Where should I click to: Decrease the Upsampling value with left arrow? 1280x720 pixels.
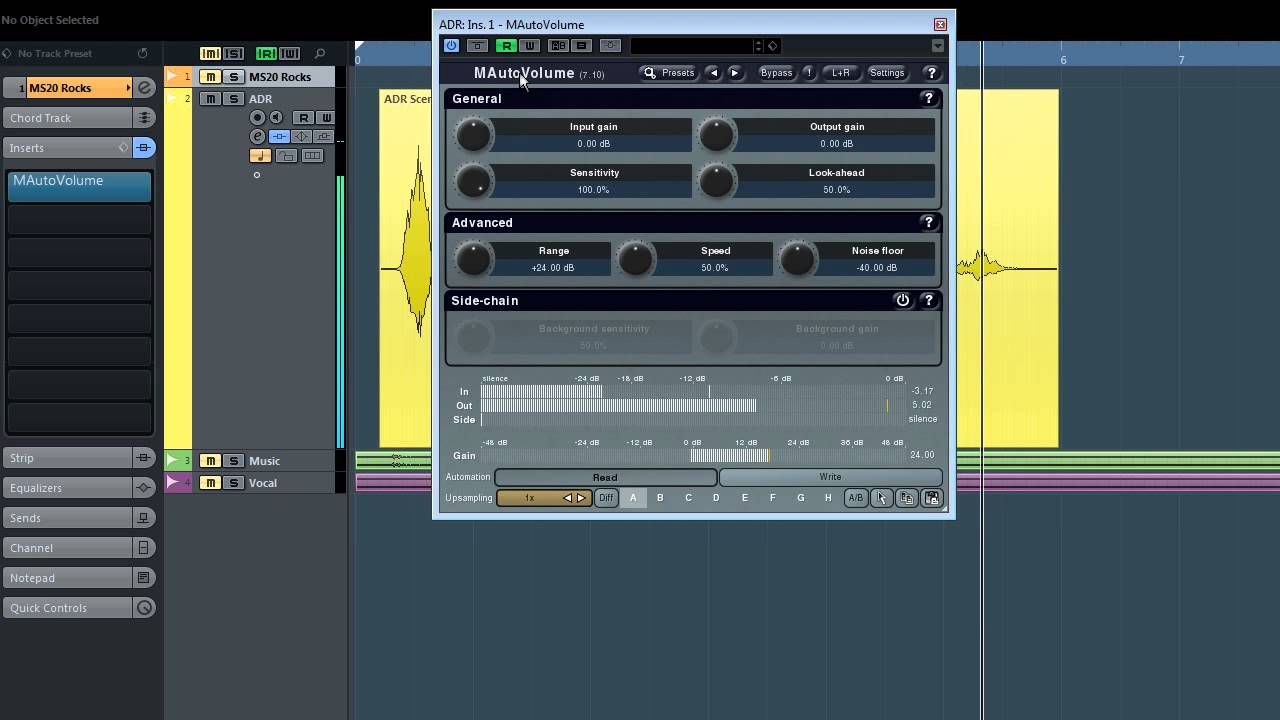568,498
